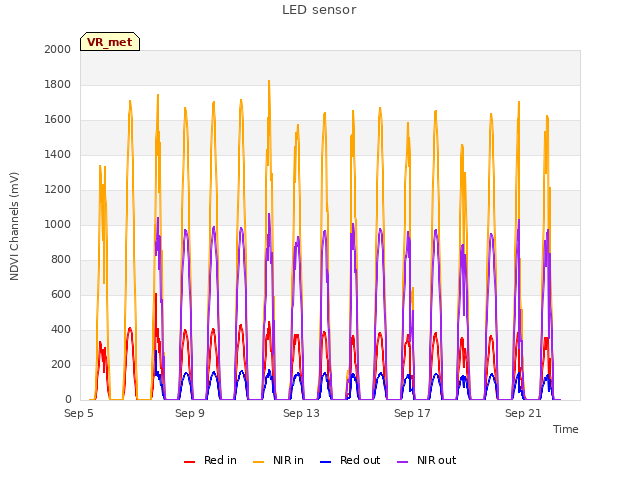Click the 600 y-axis tick label
Viewport: 640px width, 480px height.
click(x=61, y=294)
